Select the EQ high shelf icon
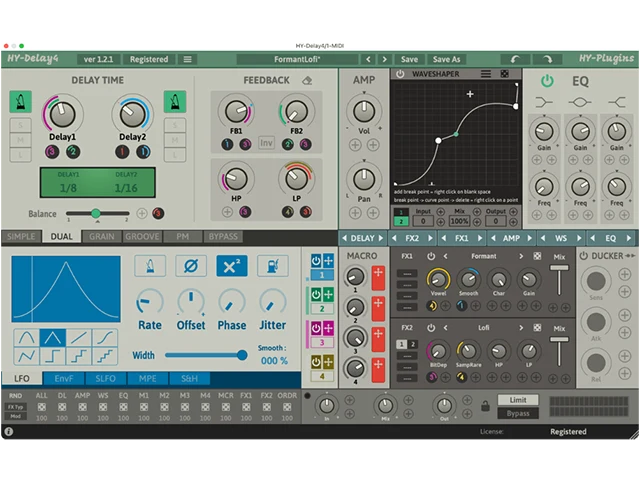The image size is (640, 480). point(616,102)
